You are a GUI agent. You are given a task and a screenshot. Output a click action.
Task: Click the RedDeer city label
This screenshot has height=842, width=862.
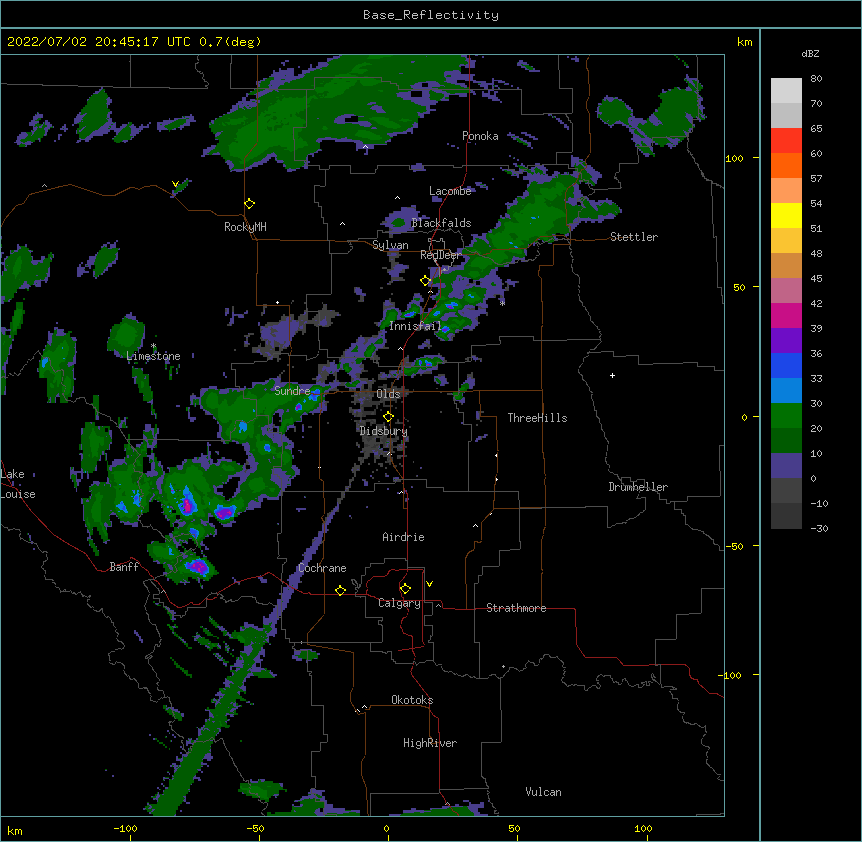coord(440,255)
